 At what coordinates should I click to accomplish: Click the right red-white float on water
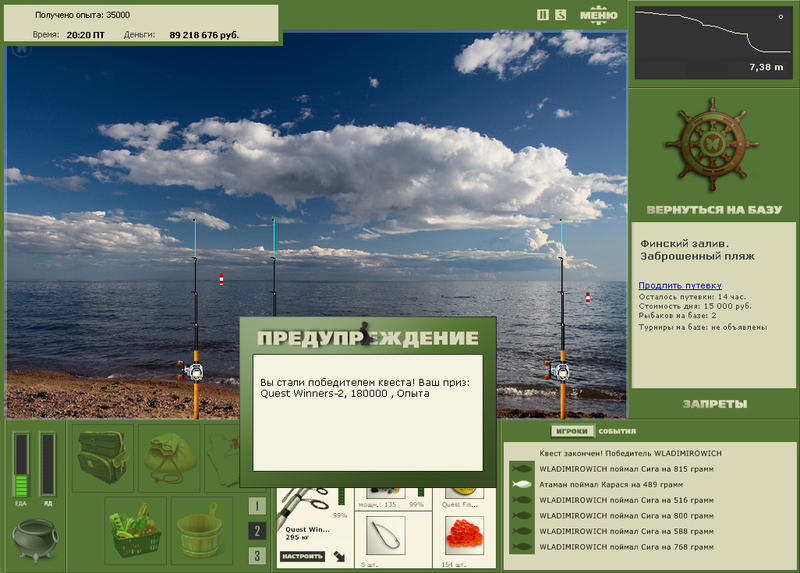click(588, 297)
